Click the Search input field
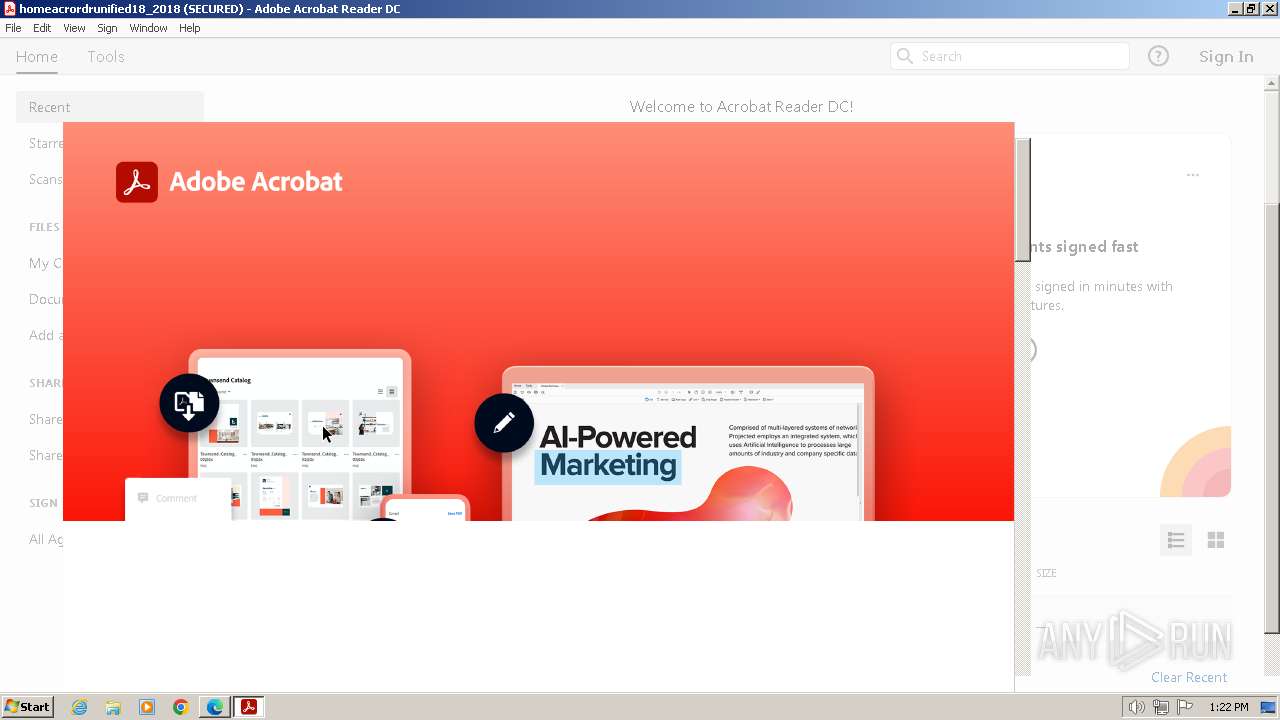 pyautogui.click(x=1010, y=56)
